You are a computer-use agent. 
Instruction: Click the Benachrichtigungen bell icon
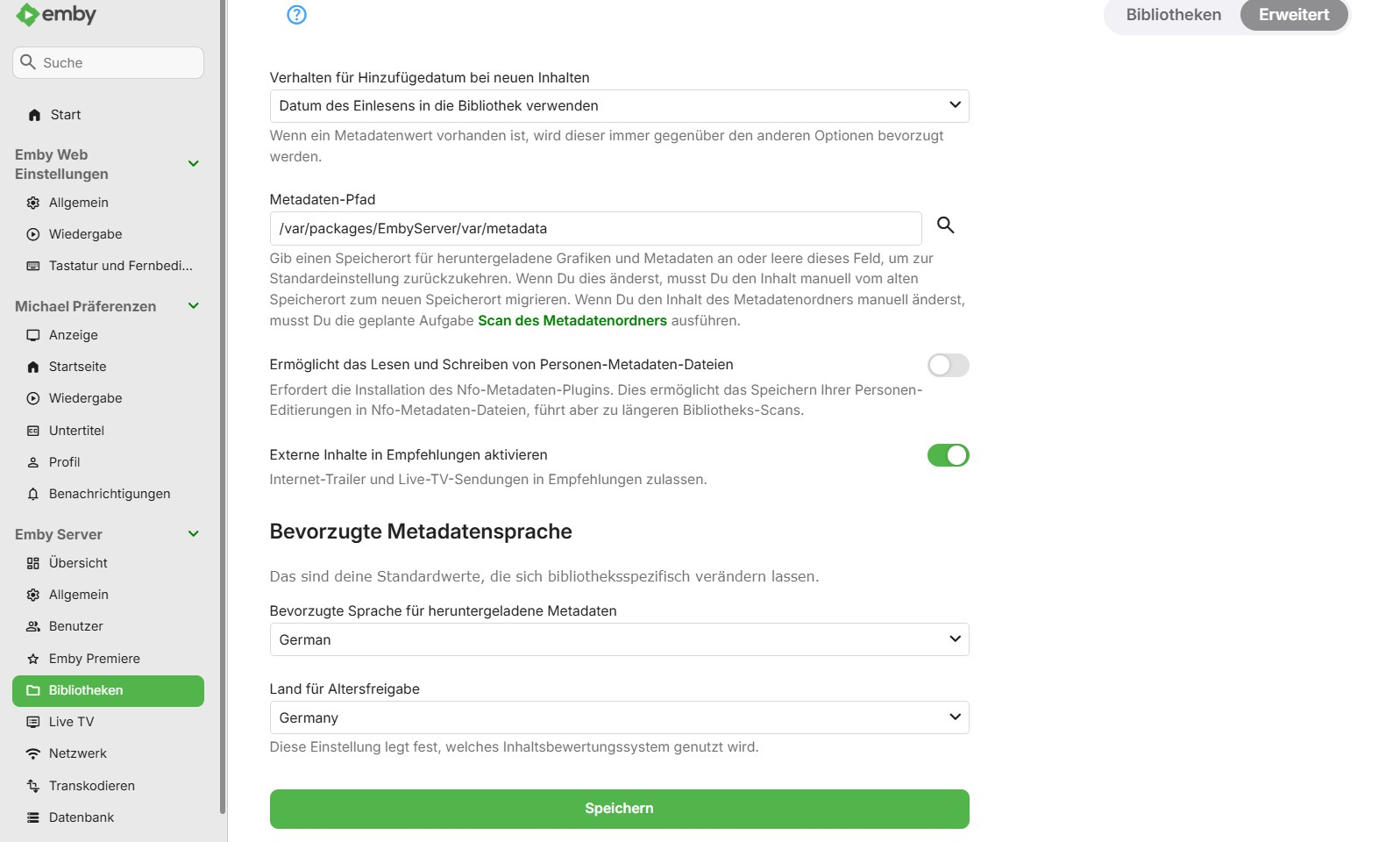pyautogui.click(x=33, y=494)
